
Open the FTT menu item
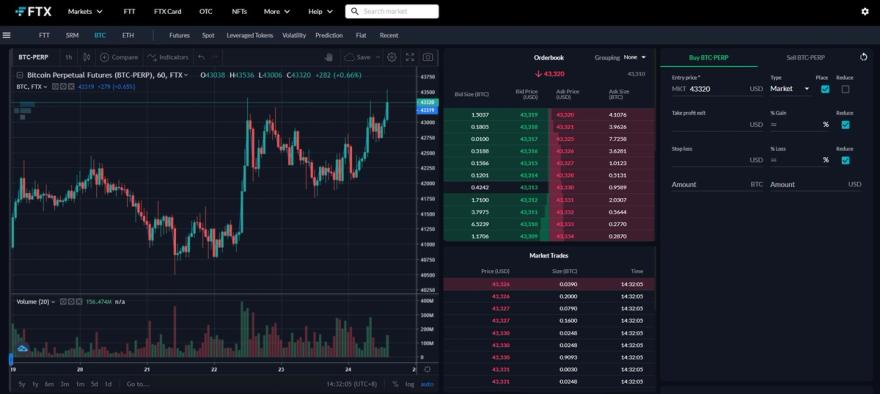click(130, 11)
